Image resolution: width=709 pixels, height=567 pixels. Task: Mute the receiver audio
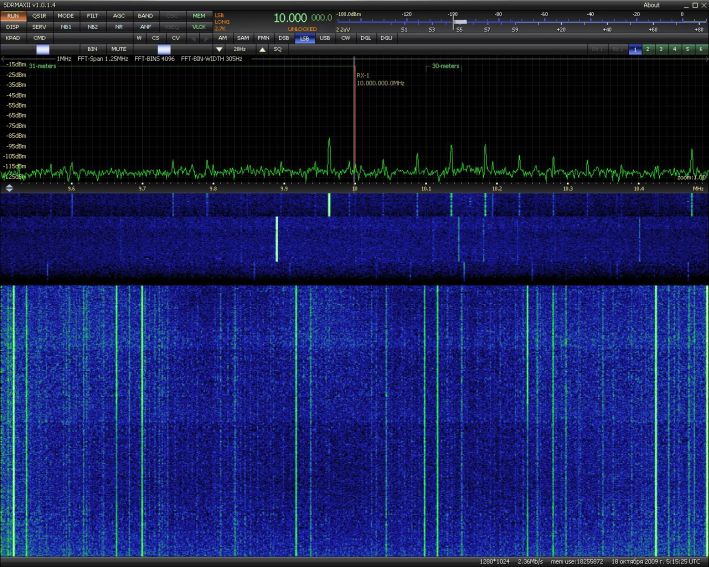[119, 49]
